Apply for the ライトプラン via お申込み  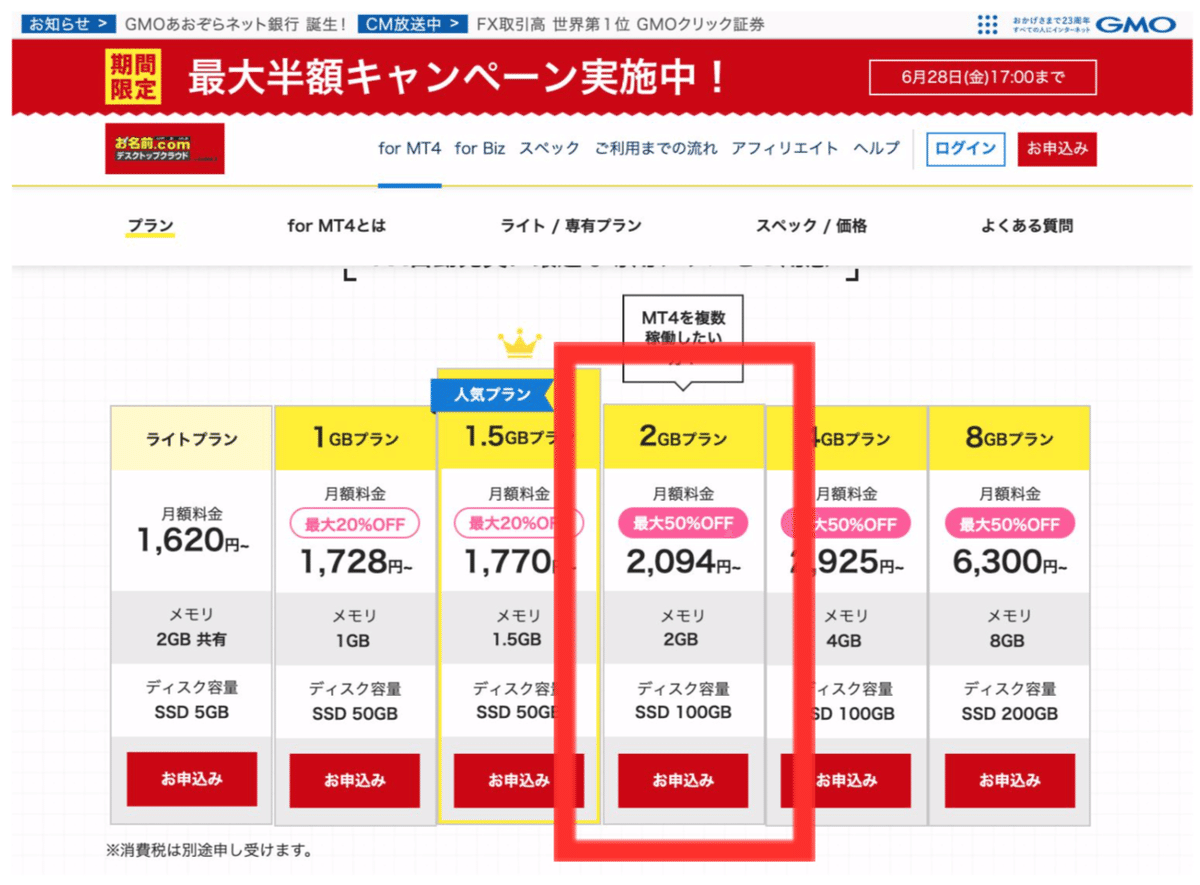pos(192,779)
